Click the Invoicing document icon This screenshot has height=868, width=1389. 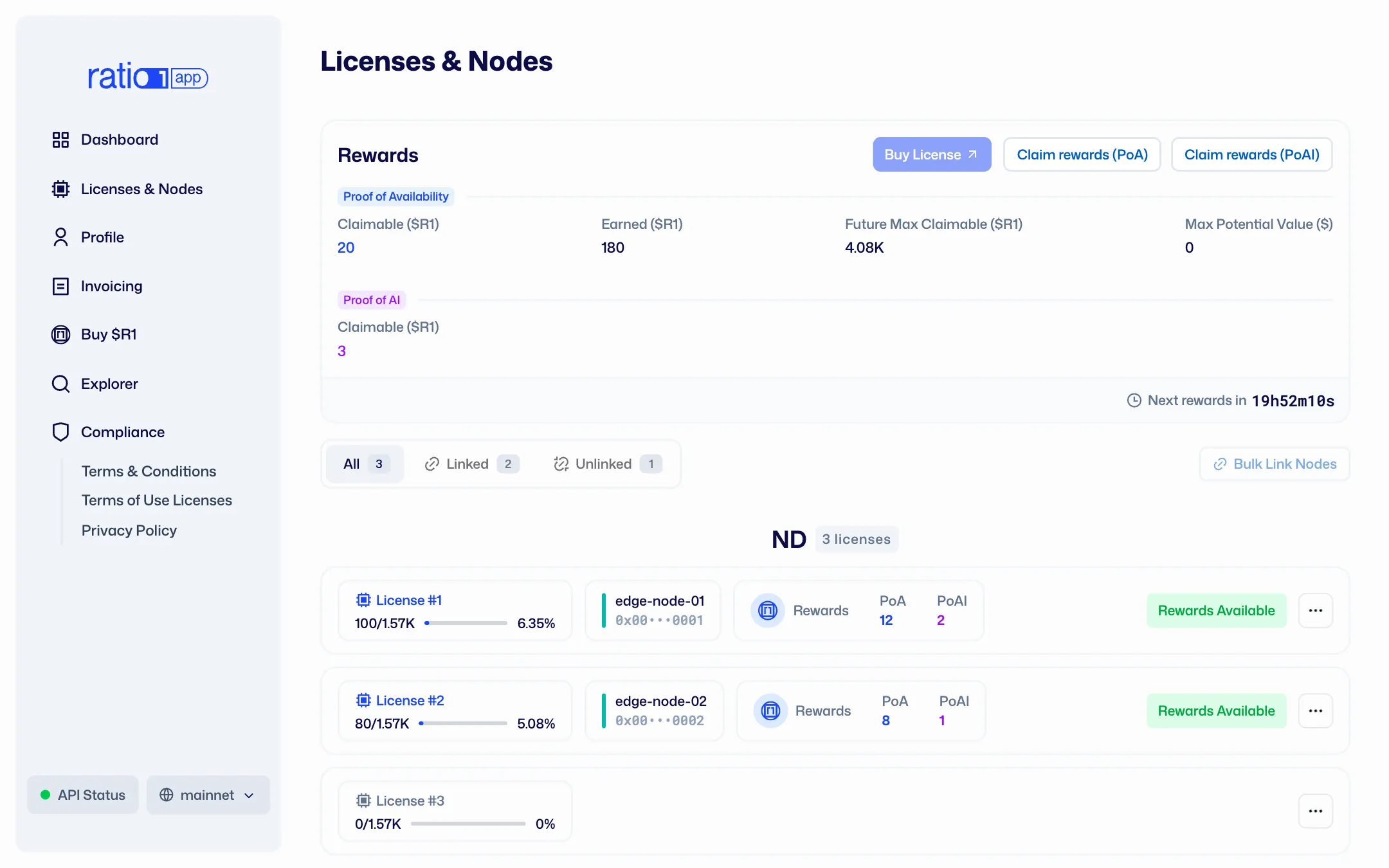point(60,286)
